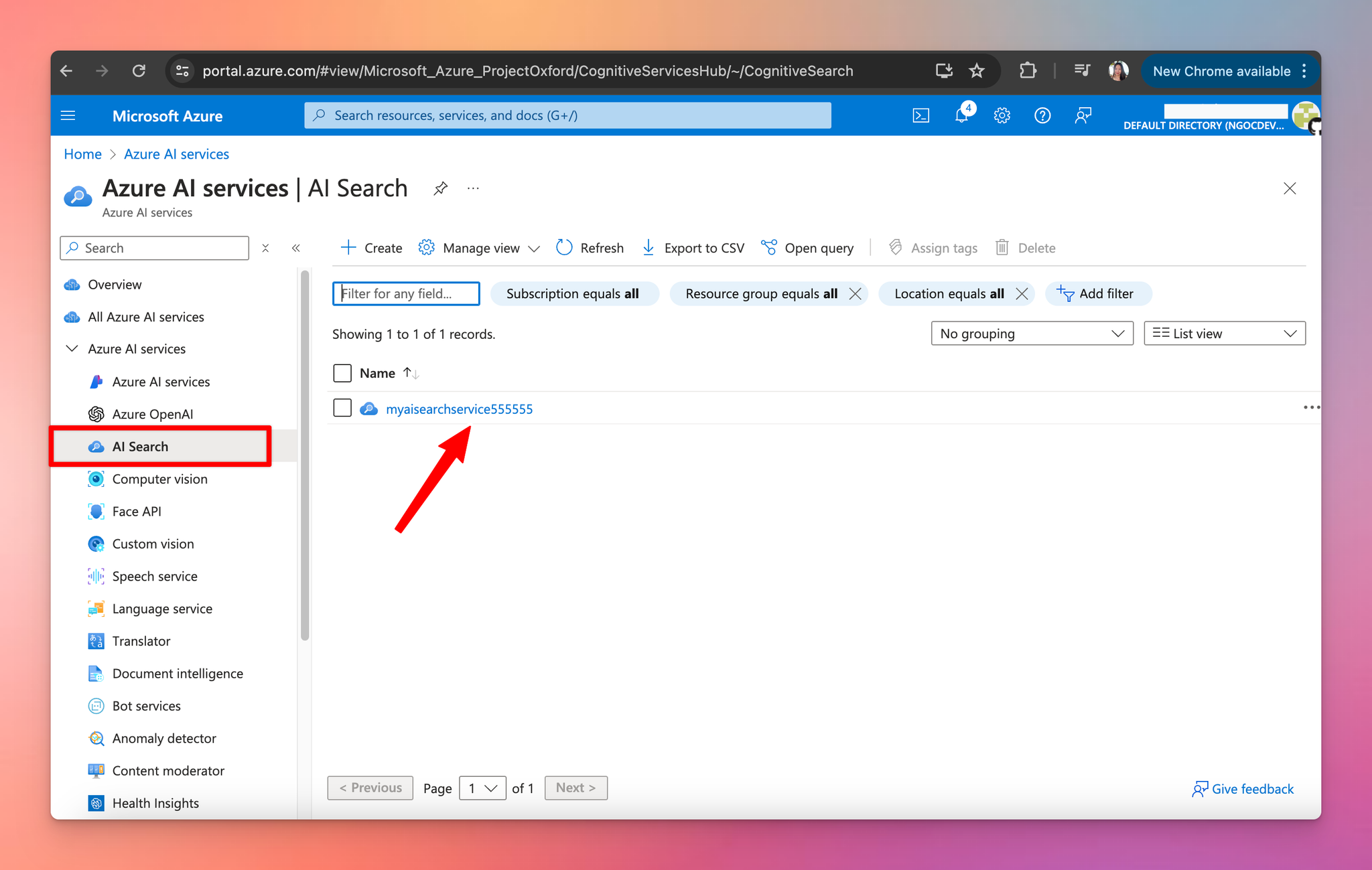
Task: Check the myaisearchservice555555 row checkbox
Action: [x=342, y=408]
